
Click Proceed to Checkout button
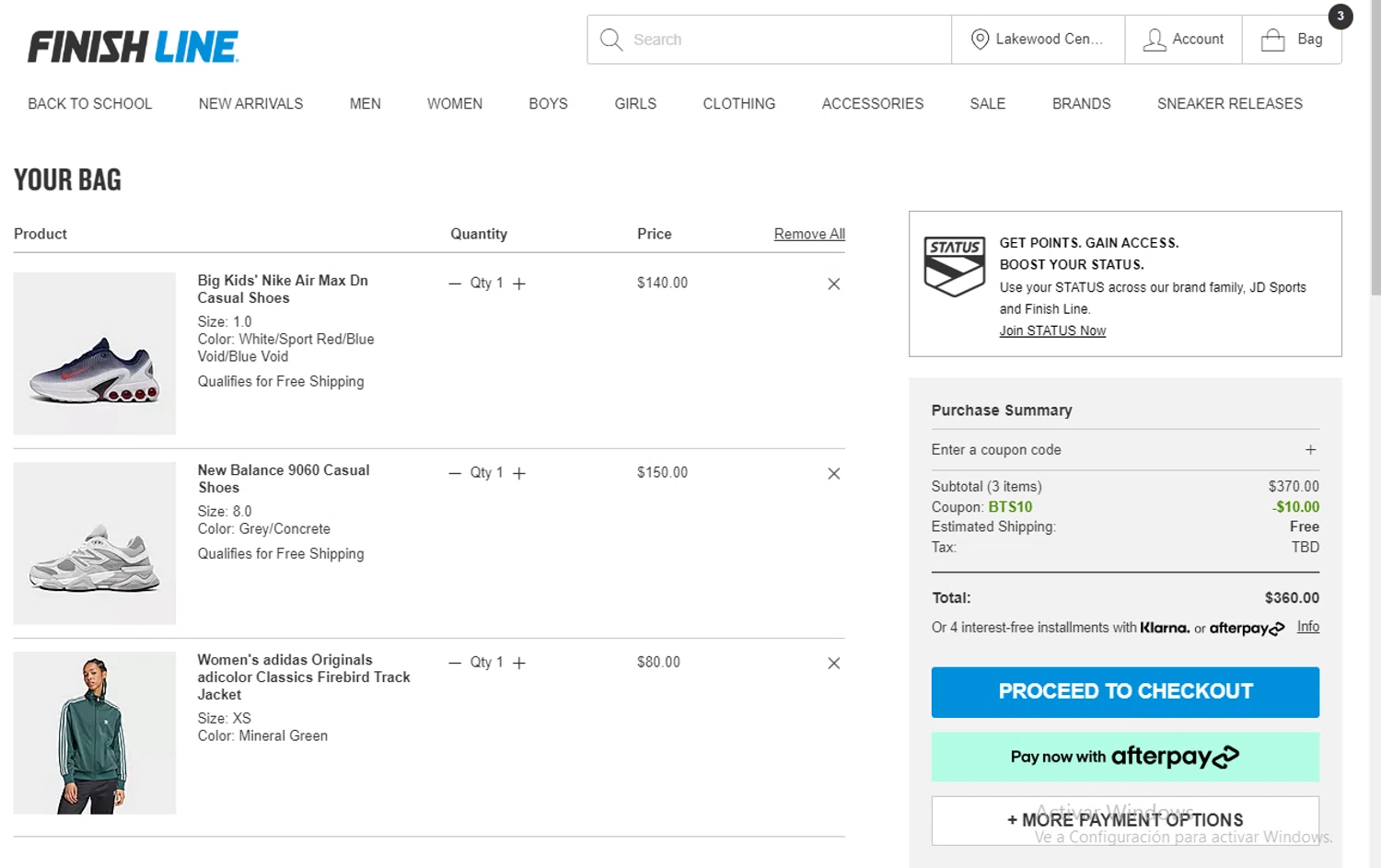click(x=1125, y=692)
